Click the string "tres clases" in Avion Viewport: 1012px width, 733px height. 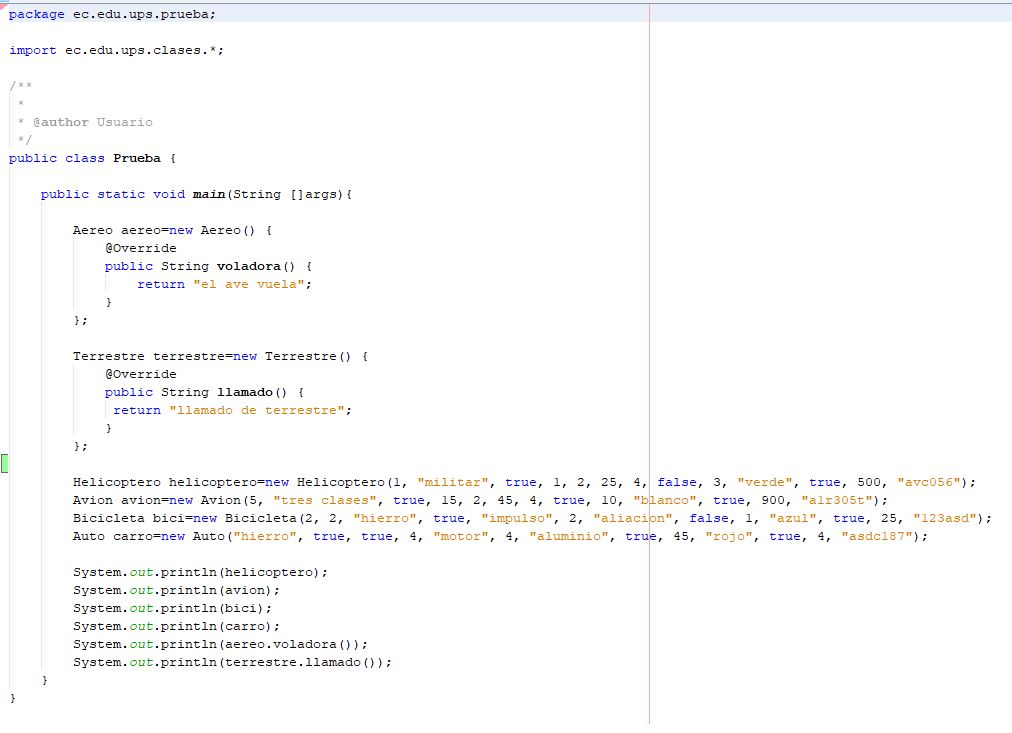coord(304,500)
